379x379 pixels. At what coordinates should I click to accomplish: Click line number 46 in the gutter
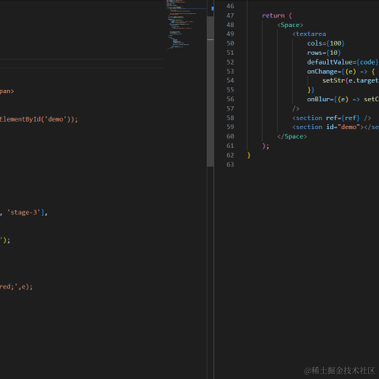(x=230, y=6)
